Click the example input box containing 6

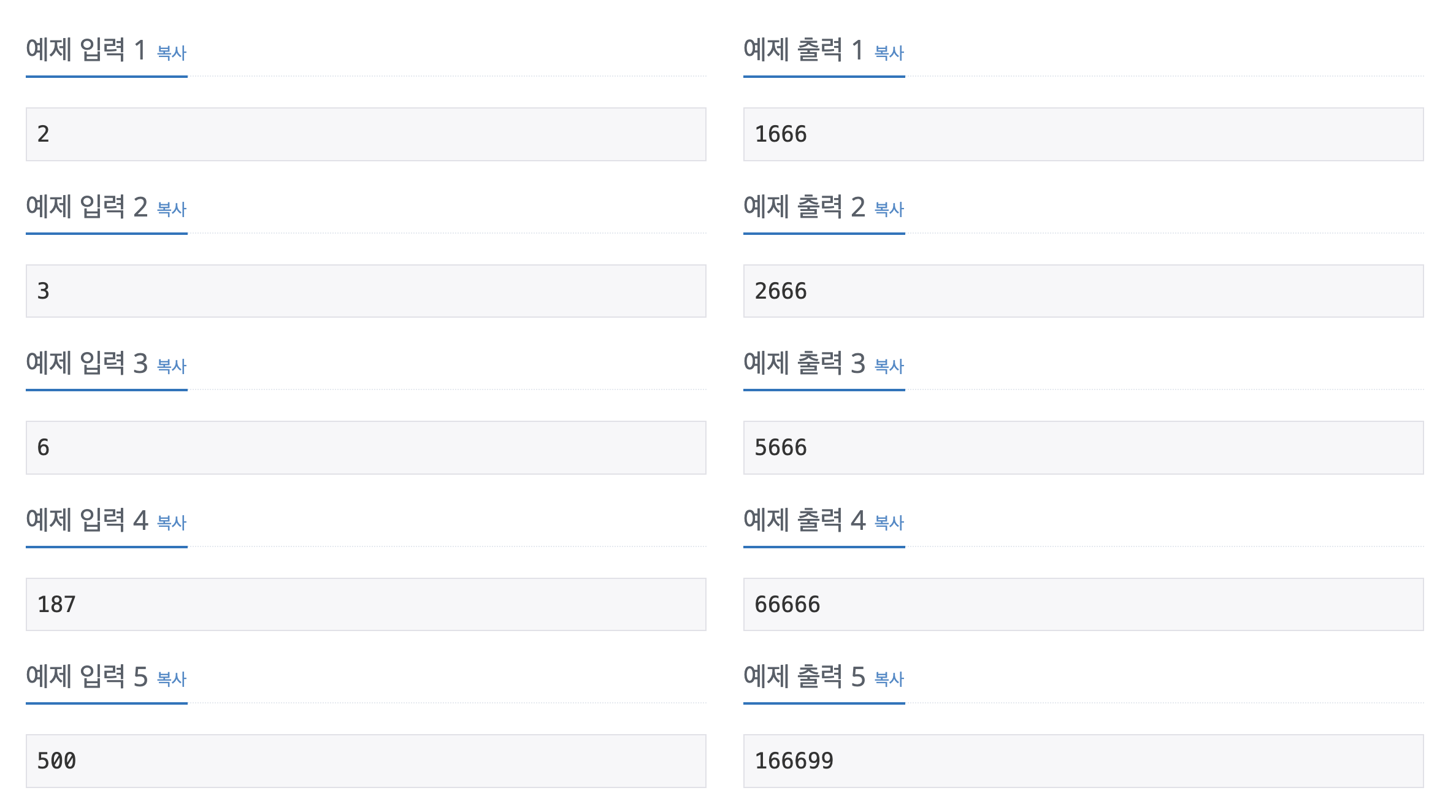coord(366,448)
